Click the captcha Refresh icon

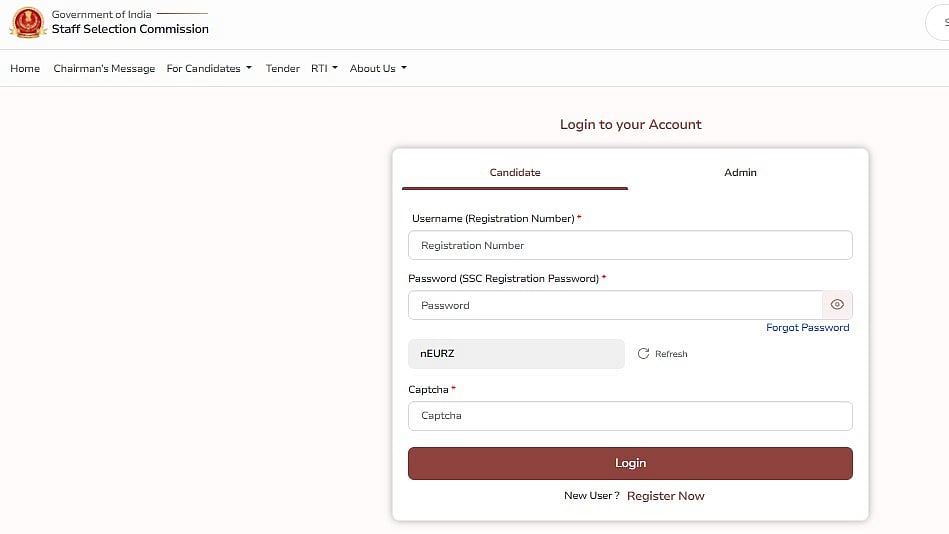click(x=643, y=354)
